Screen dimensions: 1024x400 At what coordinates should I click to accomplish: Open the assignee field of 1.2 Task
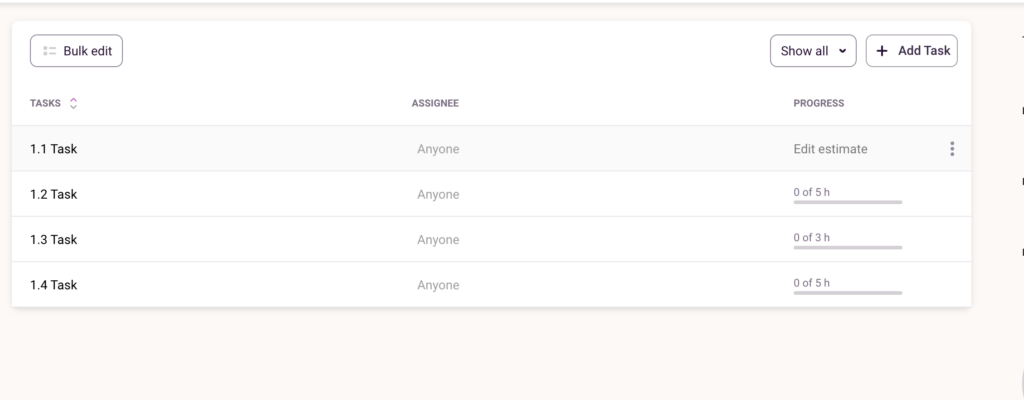tap(438, 194)
